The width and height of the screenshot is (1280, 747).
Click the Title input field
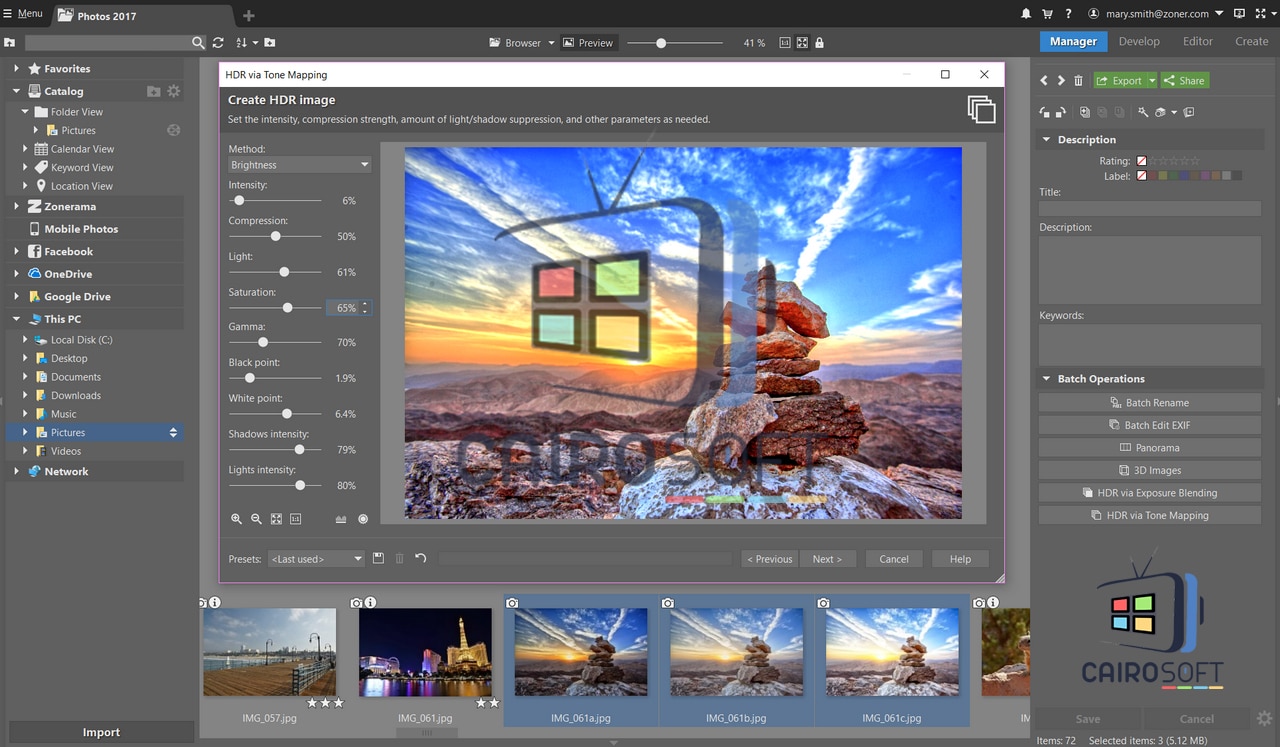1150,208
